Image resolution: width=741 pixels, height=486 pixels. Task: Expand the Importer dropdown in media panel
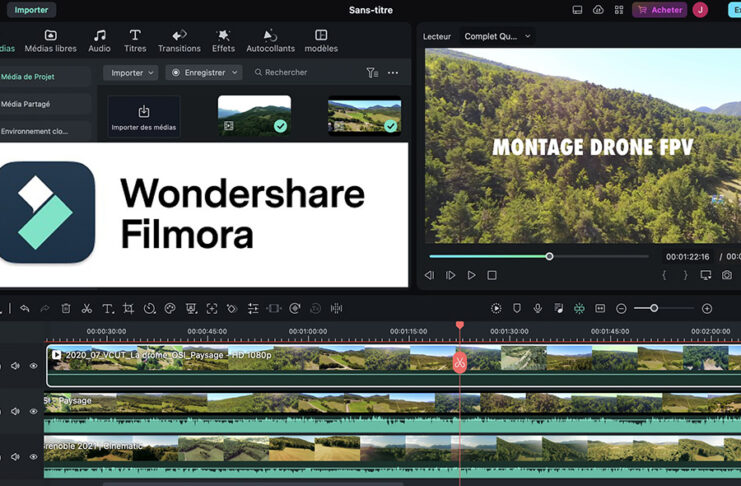tap(131, 73)
